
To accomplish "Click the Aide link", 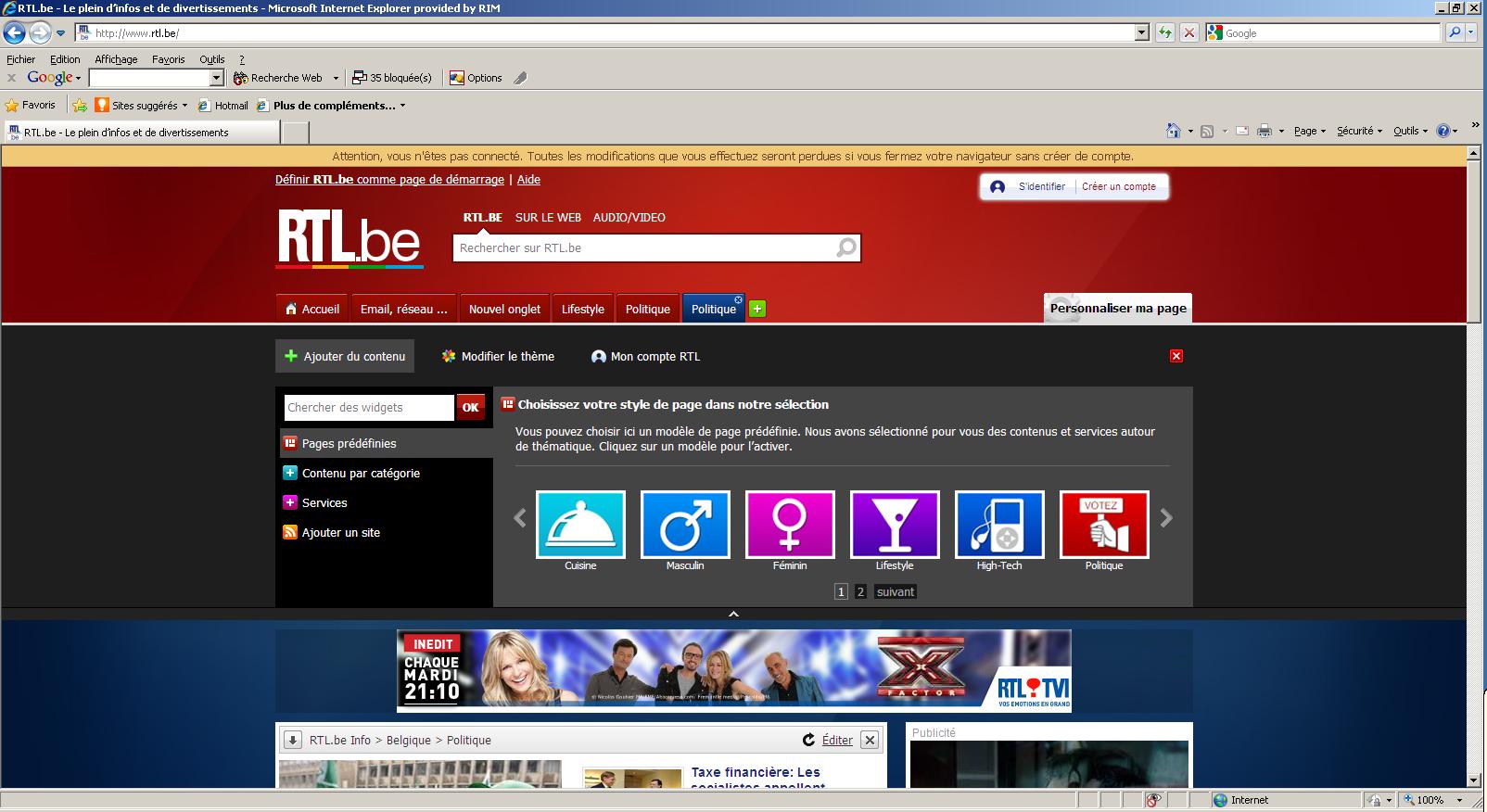I will [x=528, y=180].
